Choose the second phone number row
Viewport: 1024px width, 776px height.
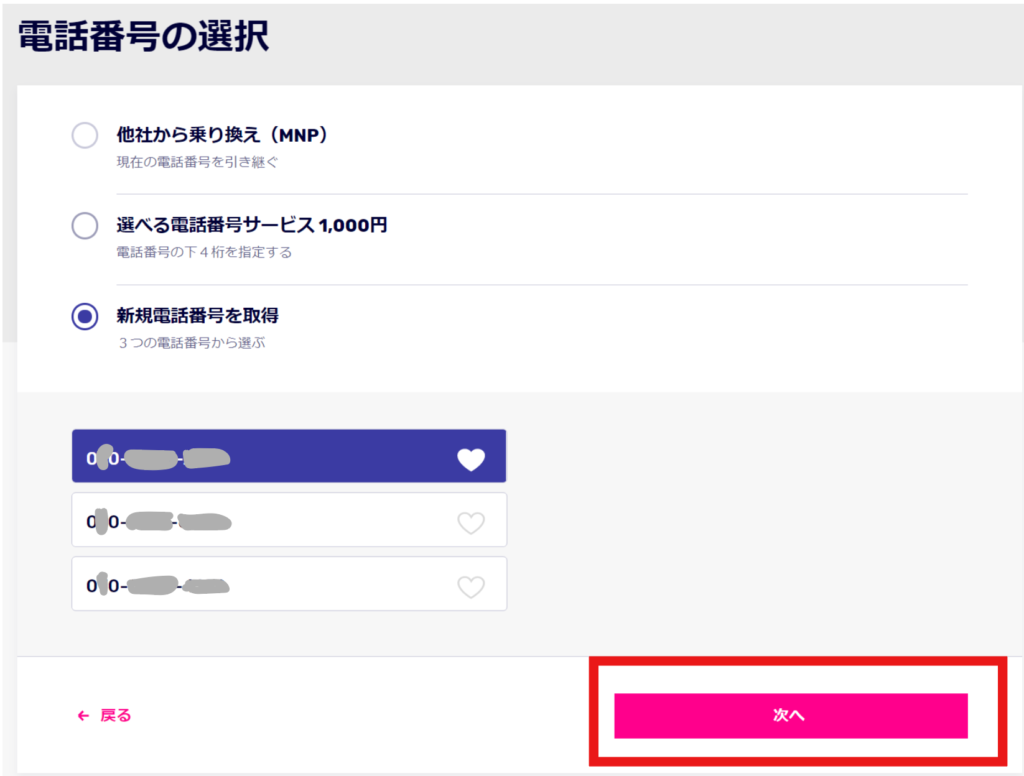(289, 520)
